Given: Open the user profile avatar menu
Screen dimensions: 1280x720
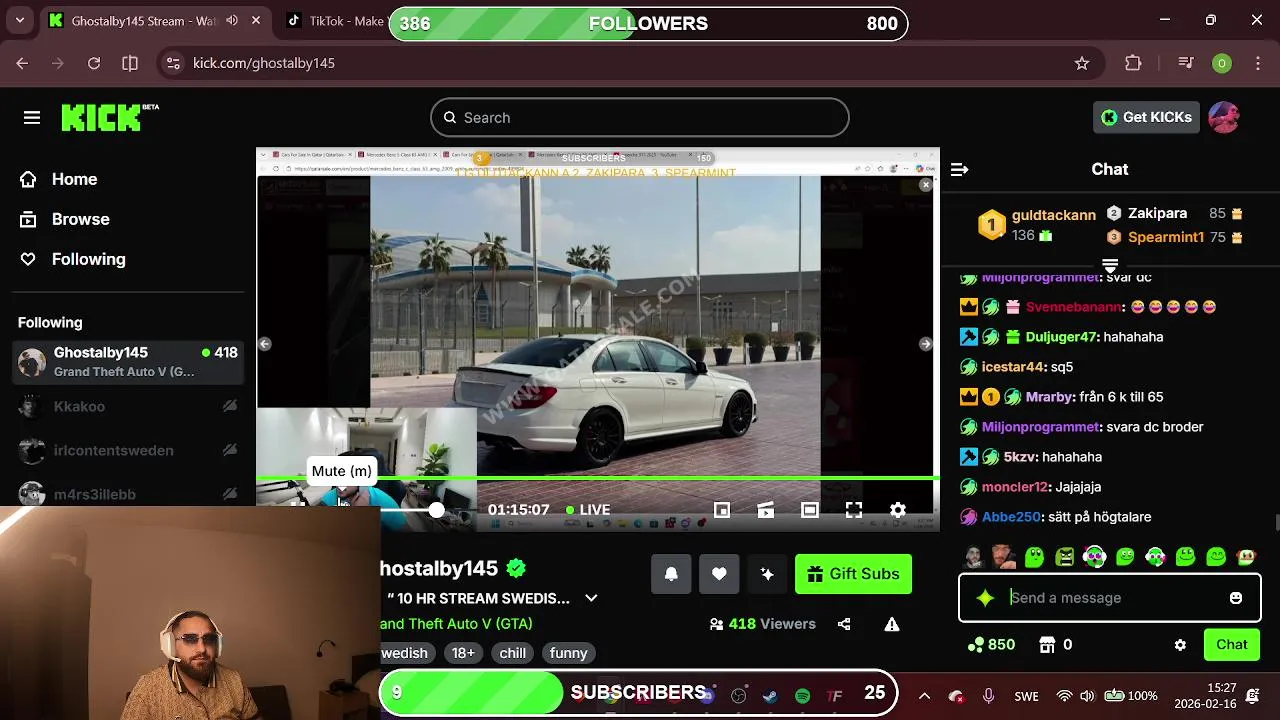Looking at the screenshot, I should pyautogui.click(x=1224, y=117).
